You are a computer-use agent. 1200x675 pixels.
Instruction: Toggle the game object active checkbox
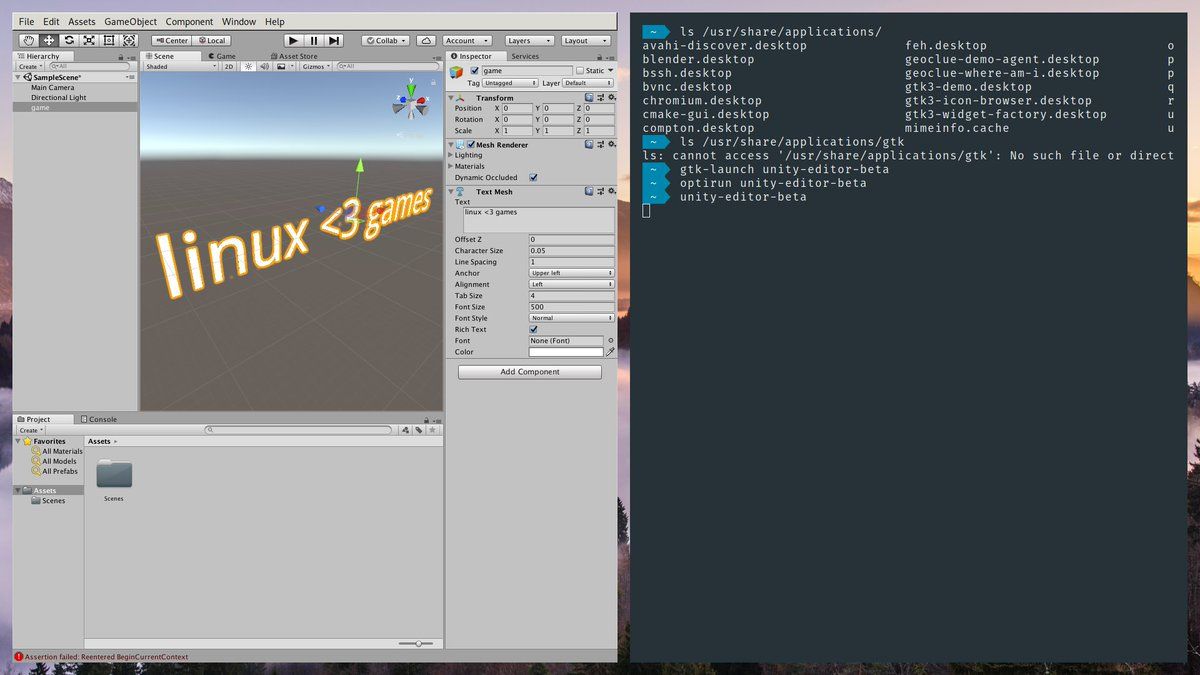(475, 71)
